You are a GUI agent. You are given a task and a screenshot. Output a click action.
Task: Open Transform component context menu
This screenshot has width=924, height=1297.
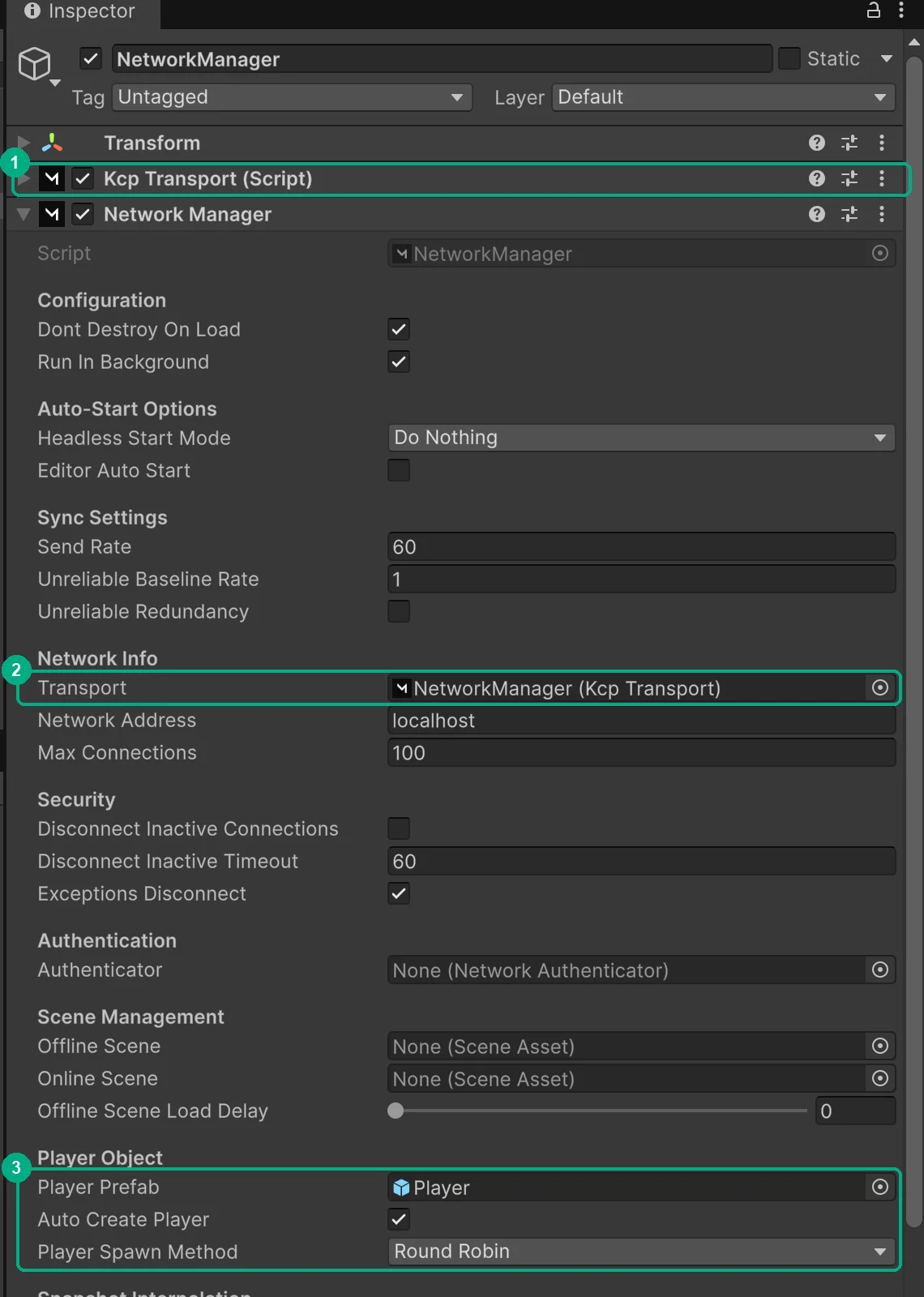point(882,143)
